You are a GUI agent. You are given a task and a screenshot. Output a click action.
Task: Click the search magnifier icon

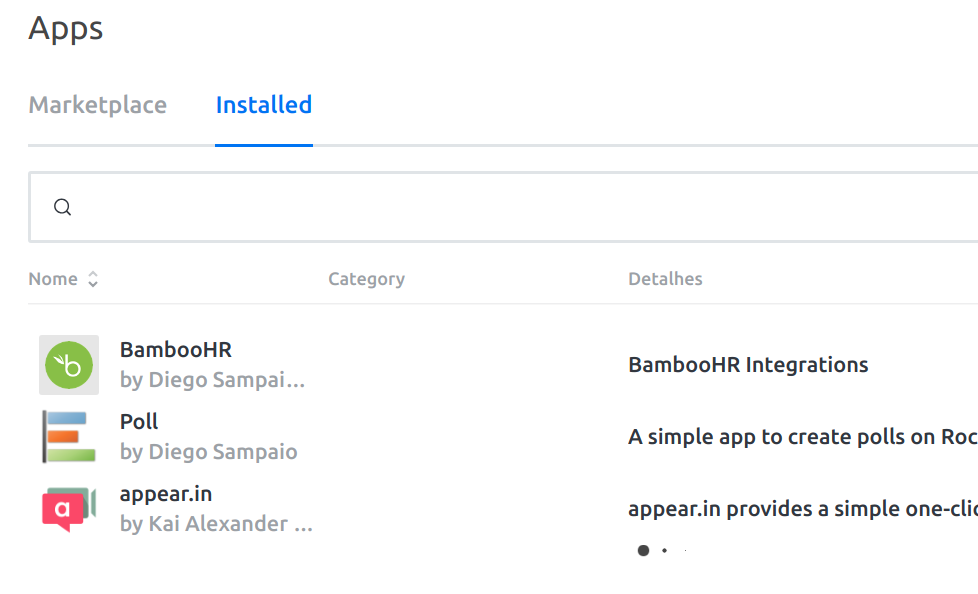click(x=63, y=207)
